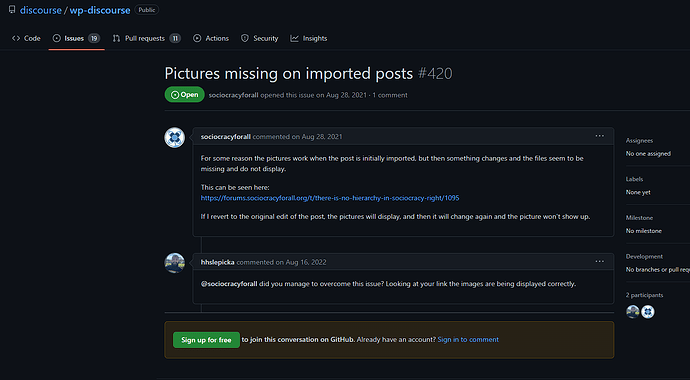
Task: Click the green Open status badge
Action: click(x=184, y=95)
